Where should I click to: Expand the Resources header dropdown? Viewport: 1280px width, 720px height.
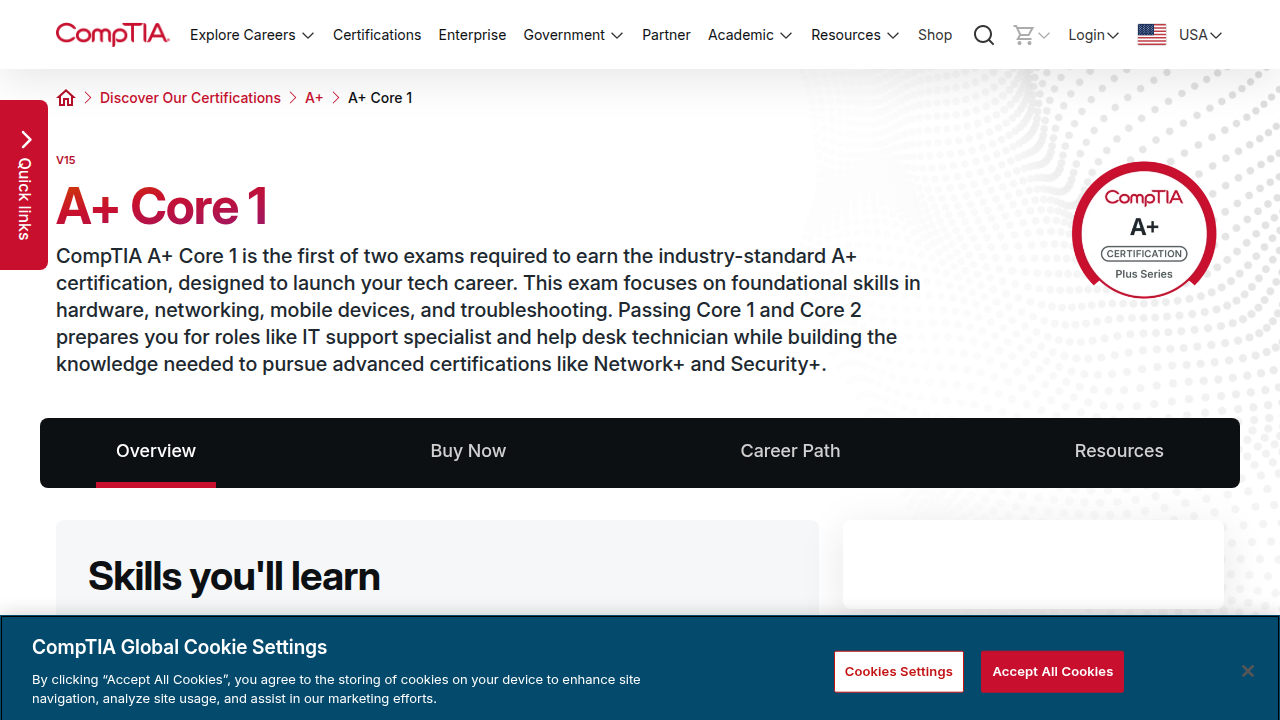[x=855, y=35]
